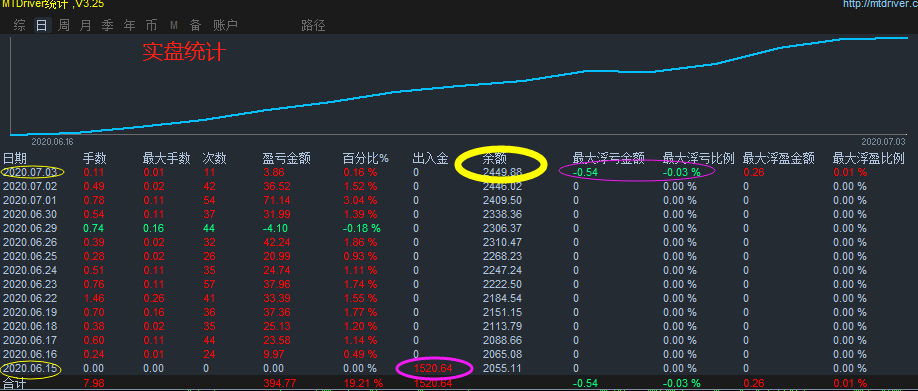Click the balance value 2055.11
Viewport: 918px width, 391px height.
[x=502, y=368]
